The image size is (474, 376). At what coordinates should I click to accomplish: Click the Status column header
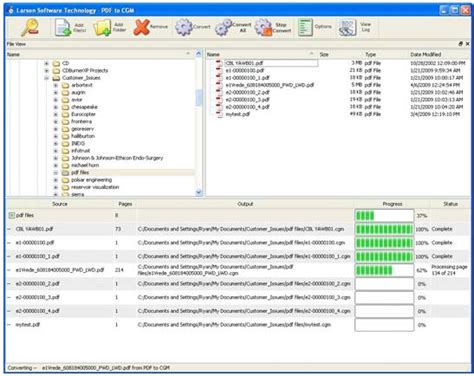point(450,204)
